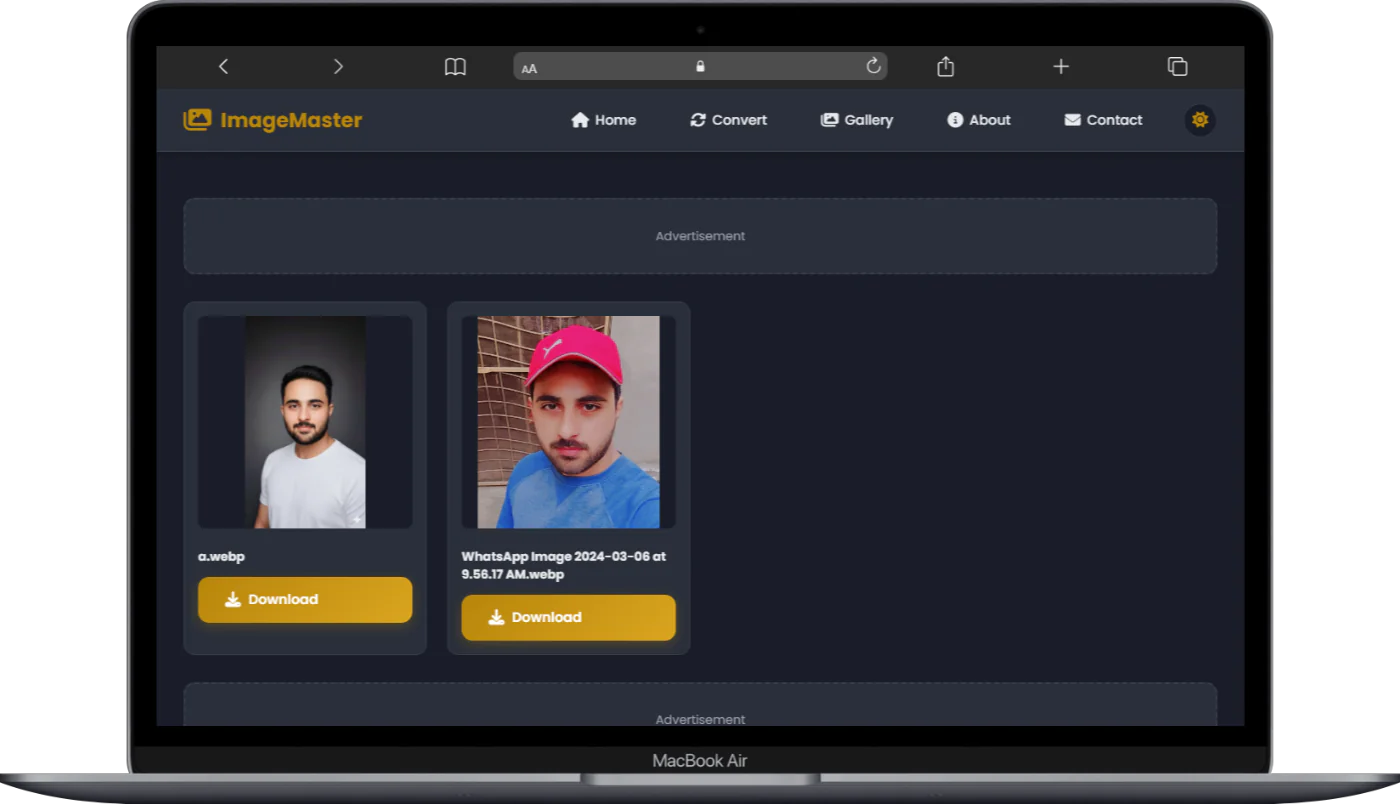1400x804 pixels.
Task: Download the WhatsApp Image webp file
Action: click(568, 617)
